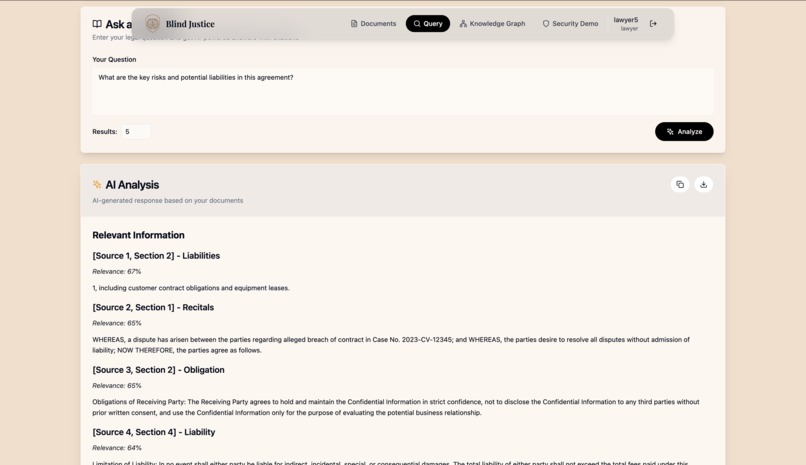The width and height of the screenshot is (806, 465).
Task: Select the 'Relevant Information' heading
Action: 138,235
